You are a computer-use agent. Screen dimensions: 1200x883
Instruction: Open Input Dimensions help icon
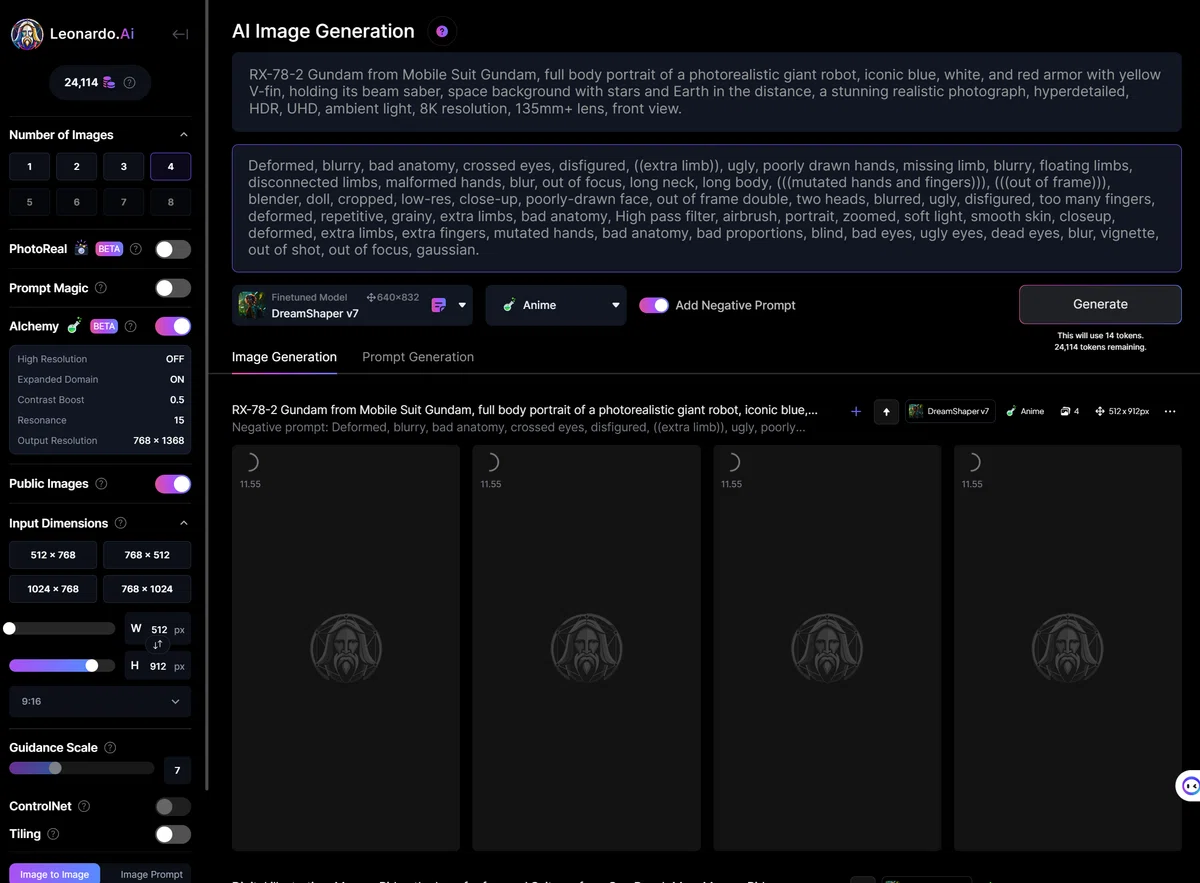click(121, 523)
